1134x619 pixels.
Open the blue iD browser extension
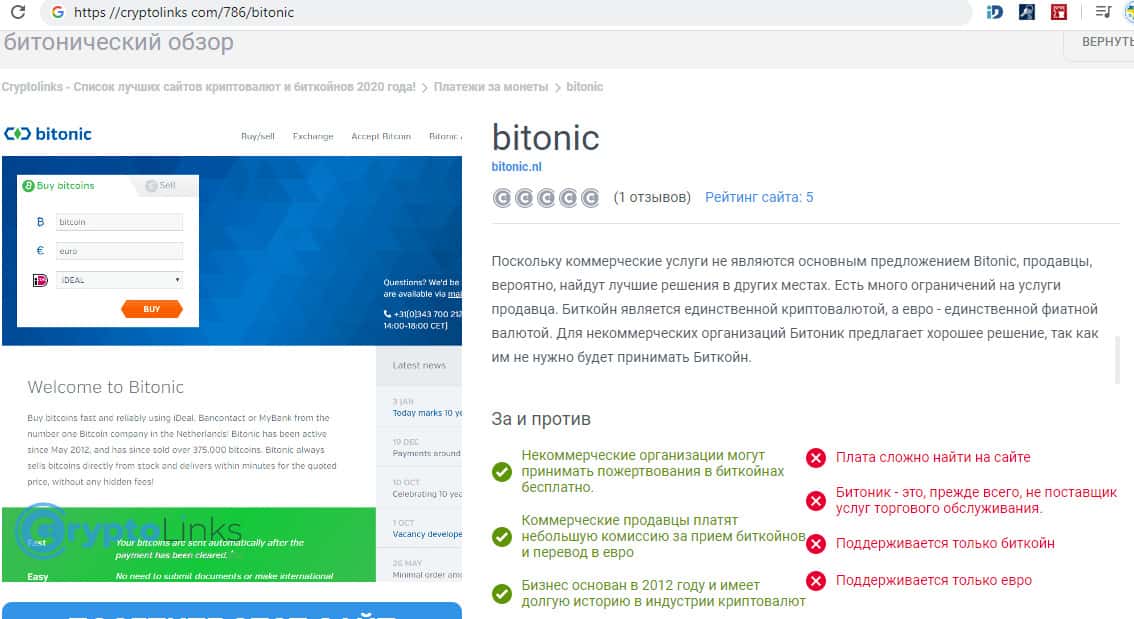(994, 12)
